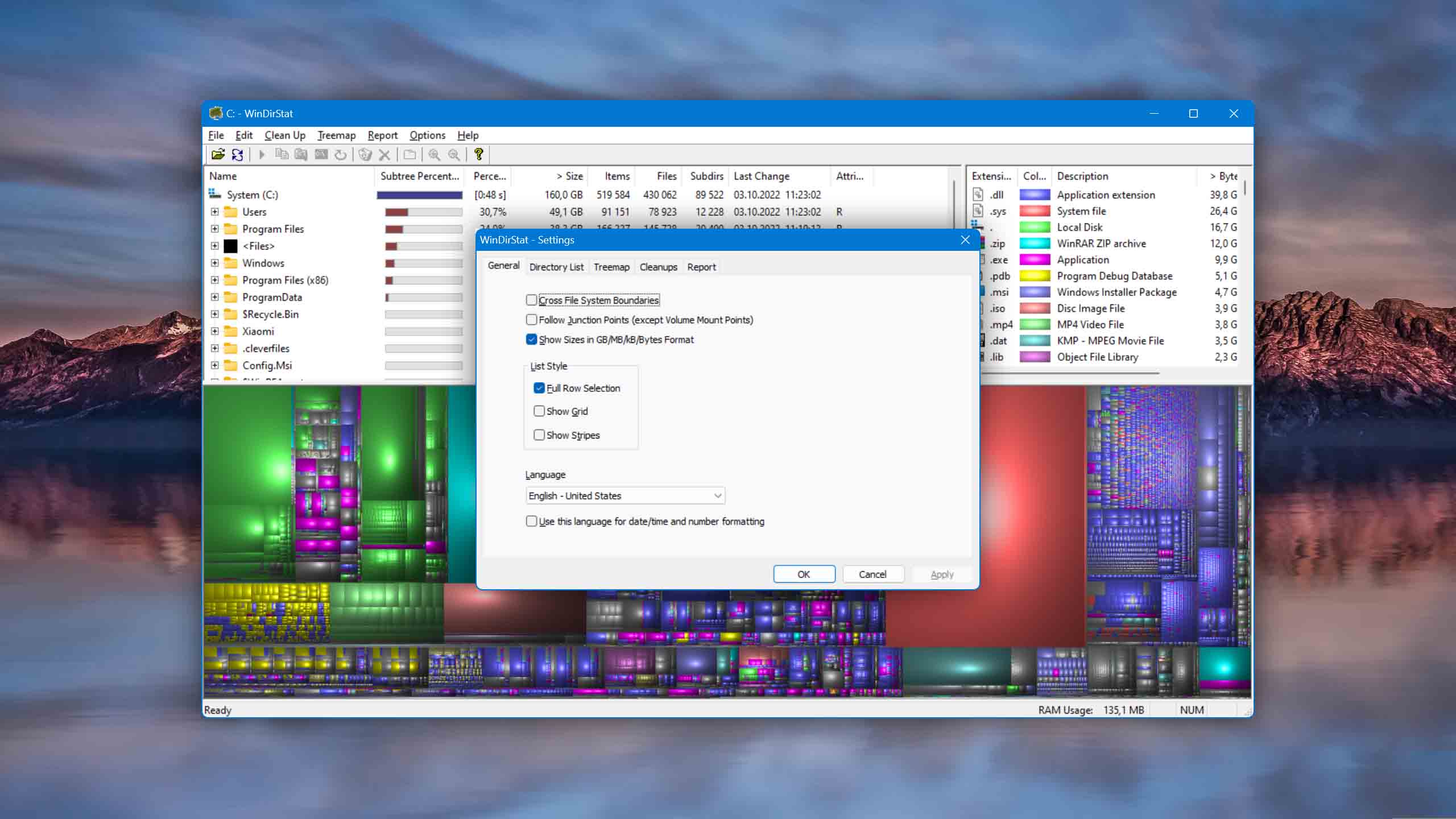
Task: Switch to the Cleanups settings tab
Action: pos(658,267)
